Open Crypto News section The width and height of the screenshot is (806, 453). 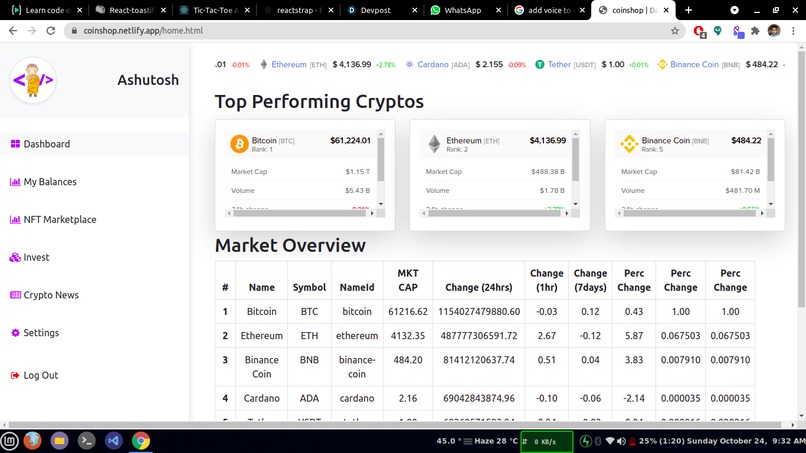tap(51, 295)
